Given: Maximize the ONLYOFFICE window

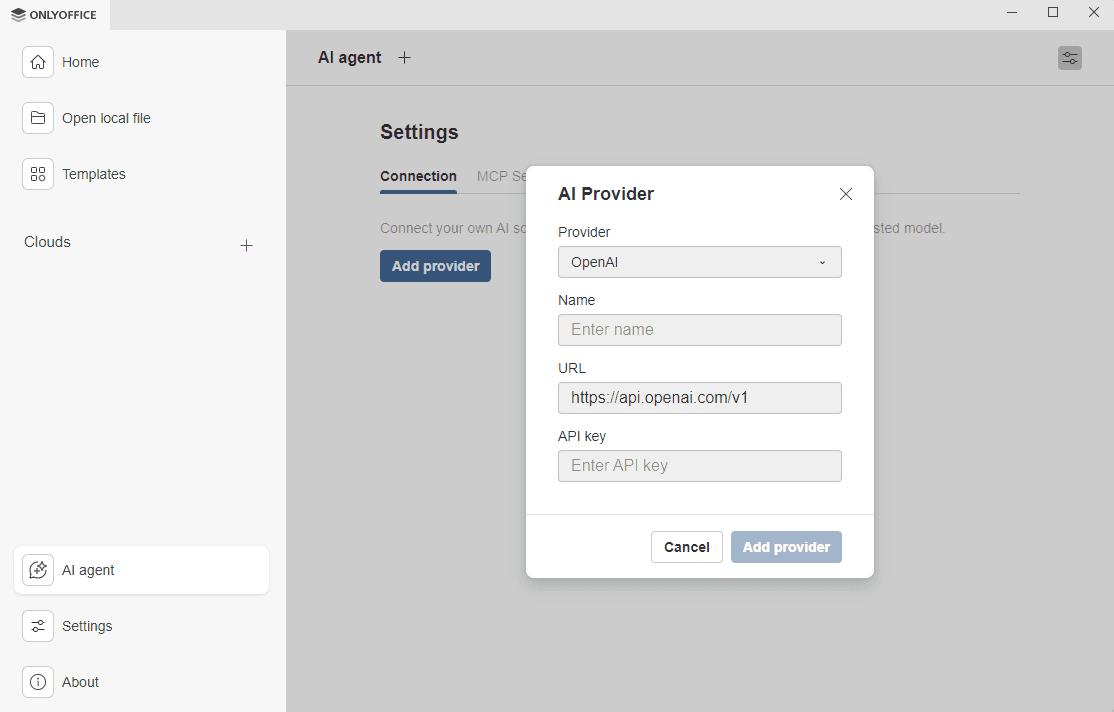Looking at the screenshot, I should pos(1053,12).
